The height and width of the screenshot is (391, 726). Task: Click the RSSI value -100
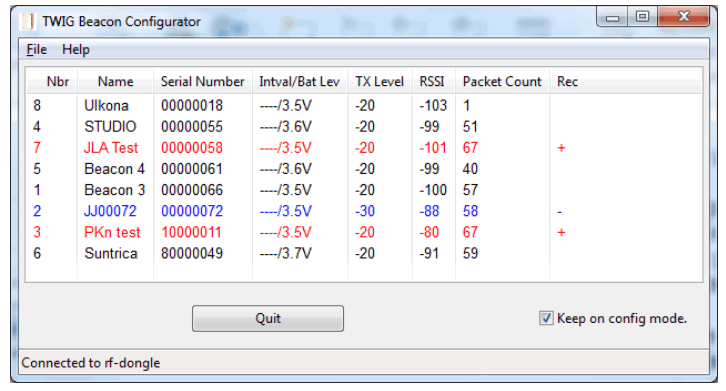[x=433, y=190]
